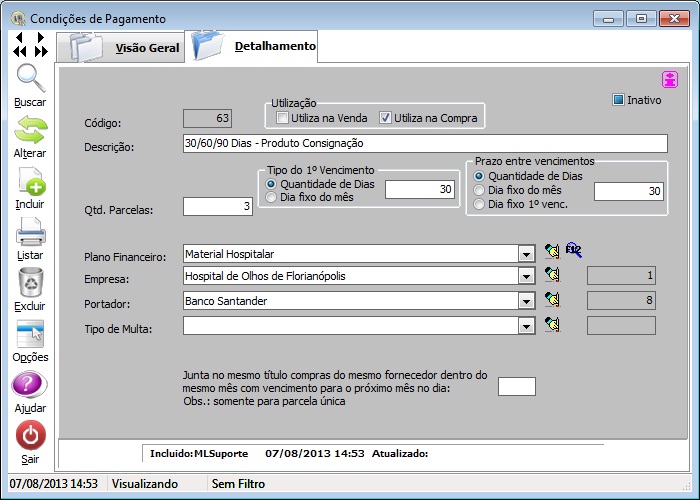Click the Alterar green arrows icon
This screenshot has width=700, height=500.
[x=30, y=130]
